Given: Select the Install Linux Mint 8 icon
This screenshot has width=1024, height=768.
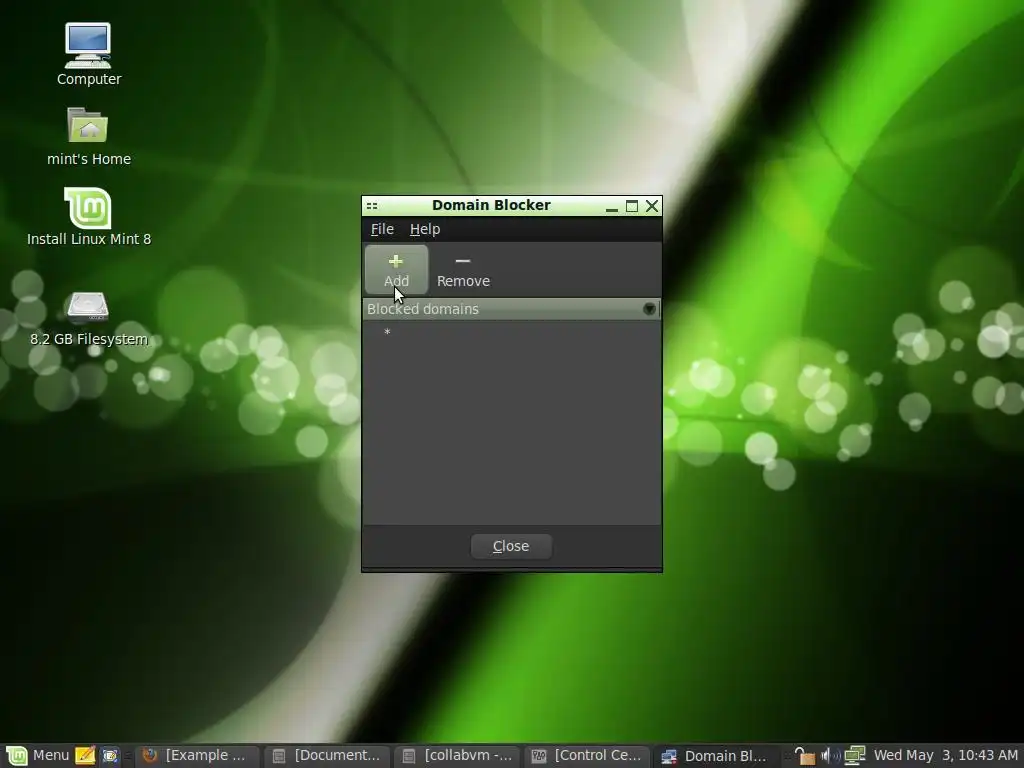Looking at the screenshot, I should 89,217.
